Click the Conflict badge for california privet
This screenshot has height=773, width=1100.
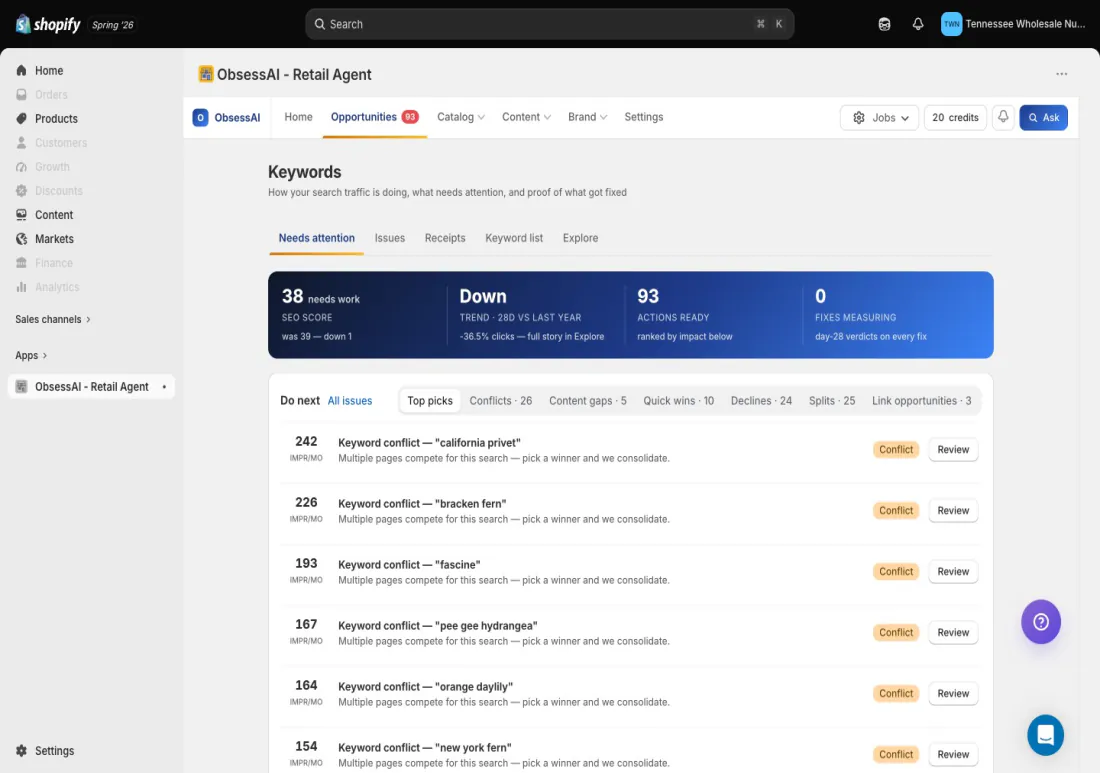point(896,450)
